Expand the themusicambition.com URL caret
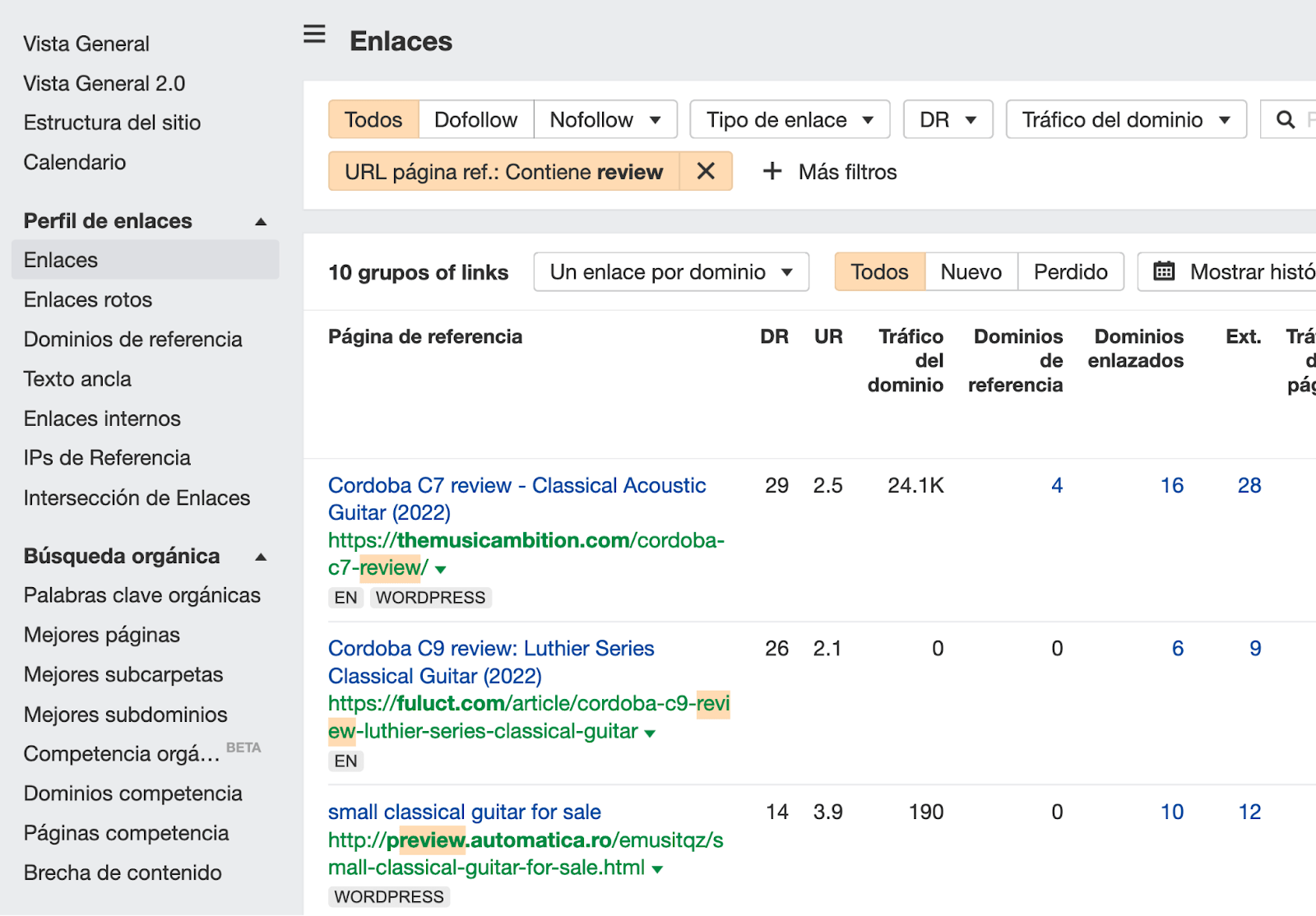This screenshot has width=1316, height=916. [441, 570]
